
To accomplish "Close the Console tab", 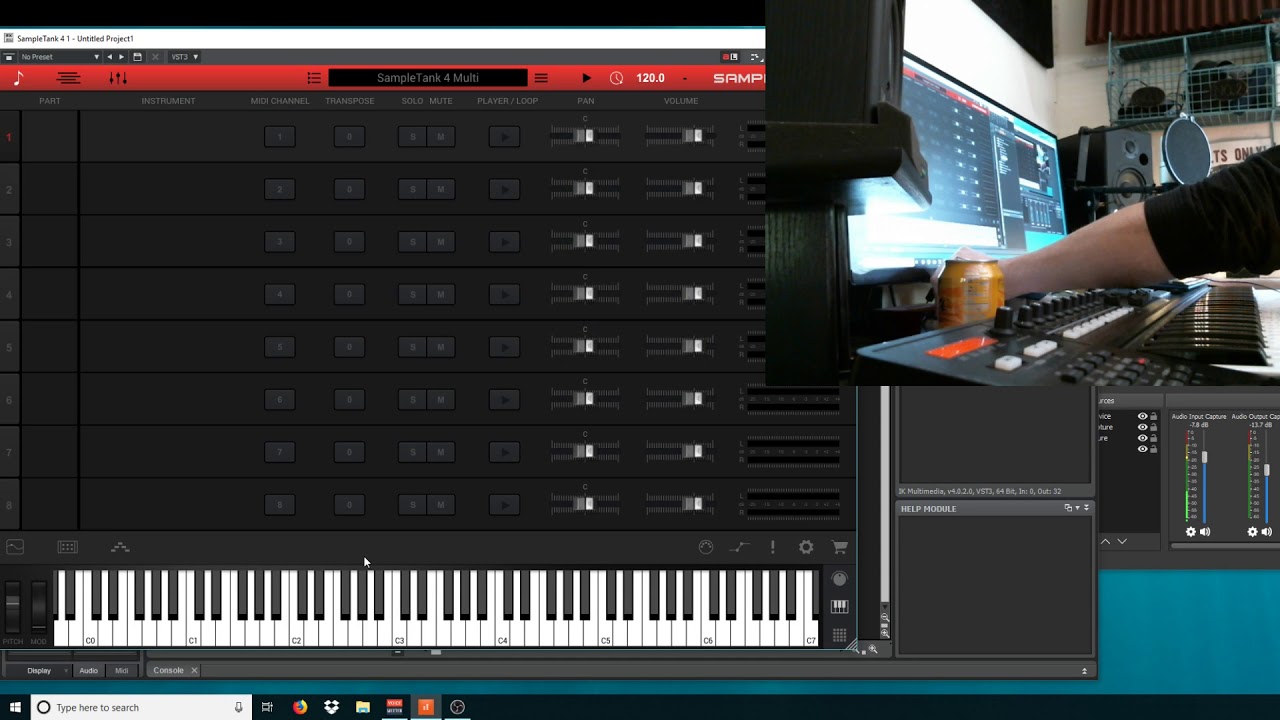I will [x=194, y=670].
